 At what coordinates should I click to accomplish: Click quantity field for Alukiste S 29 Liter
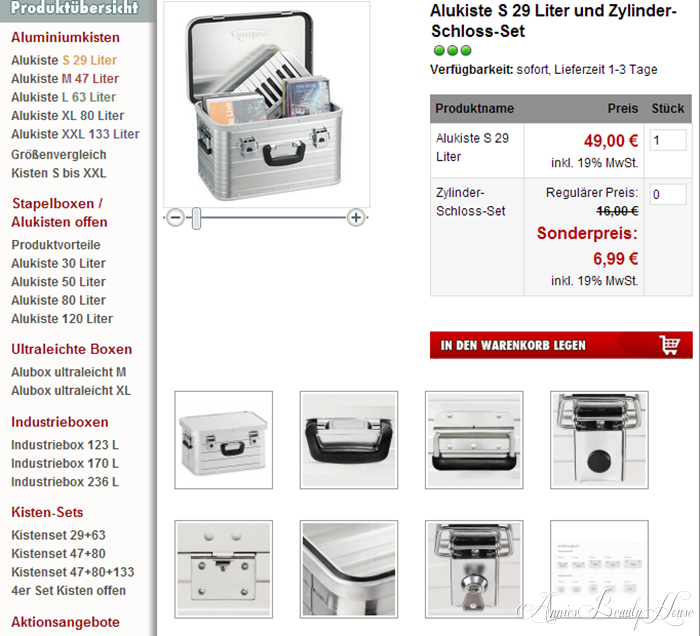pos(668,140)
